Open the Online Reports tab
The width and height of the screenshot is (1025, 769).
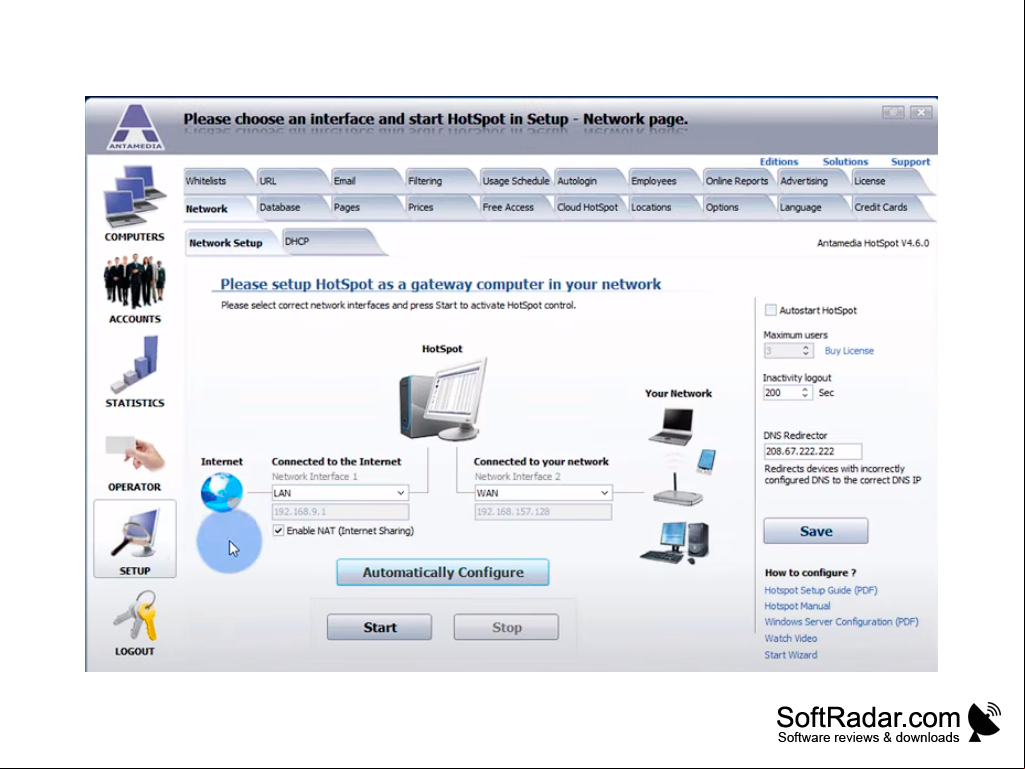737,181
